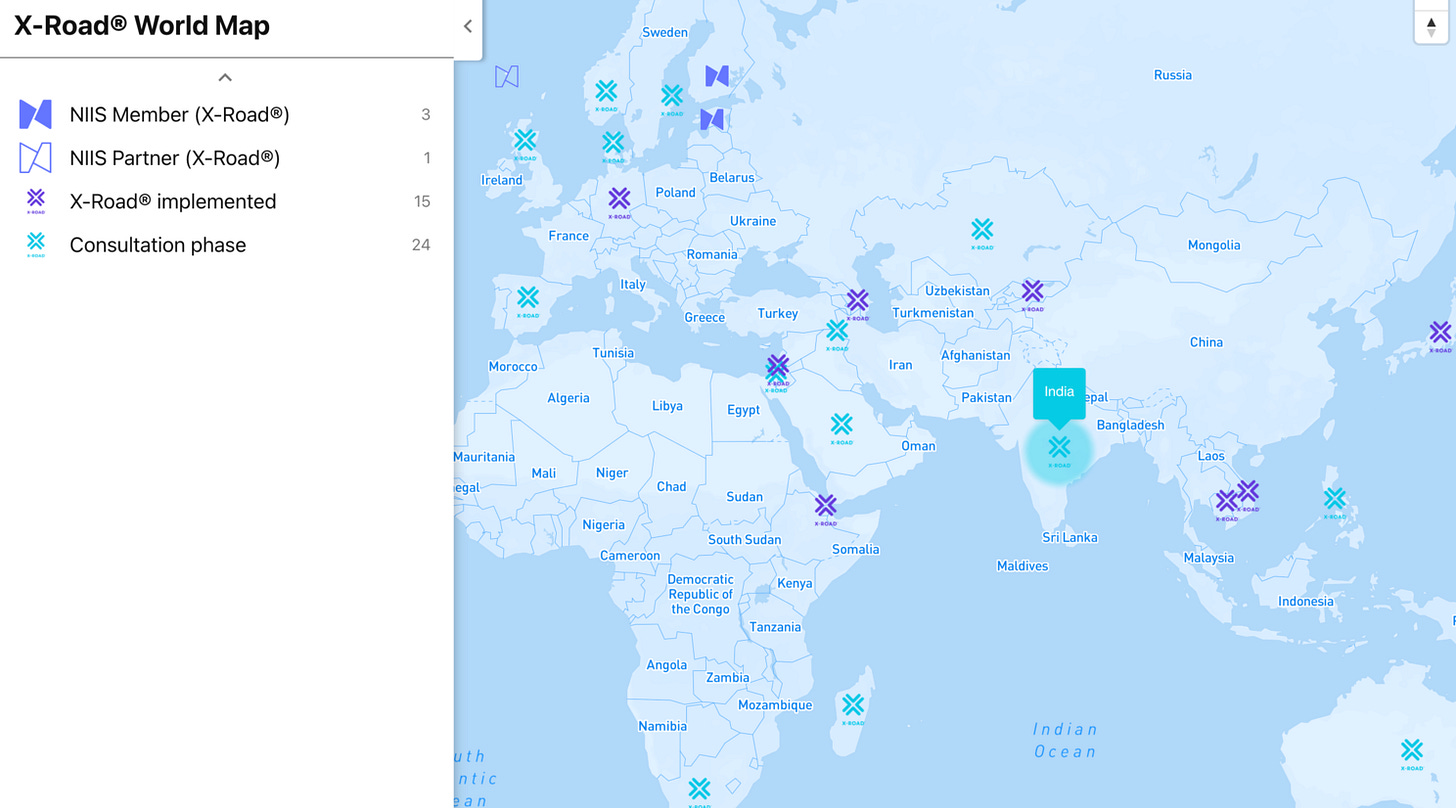Click the Uzbekistan country label
The height and width of the screenshot is (808, 1456).
click(x=957, y=291)
